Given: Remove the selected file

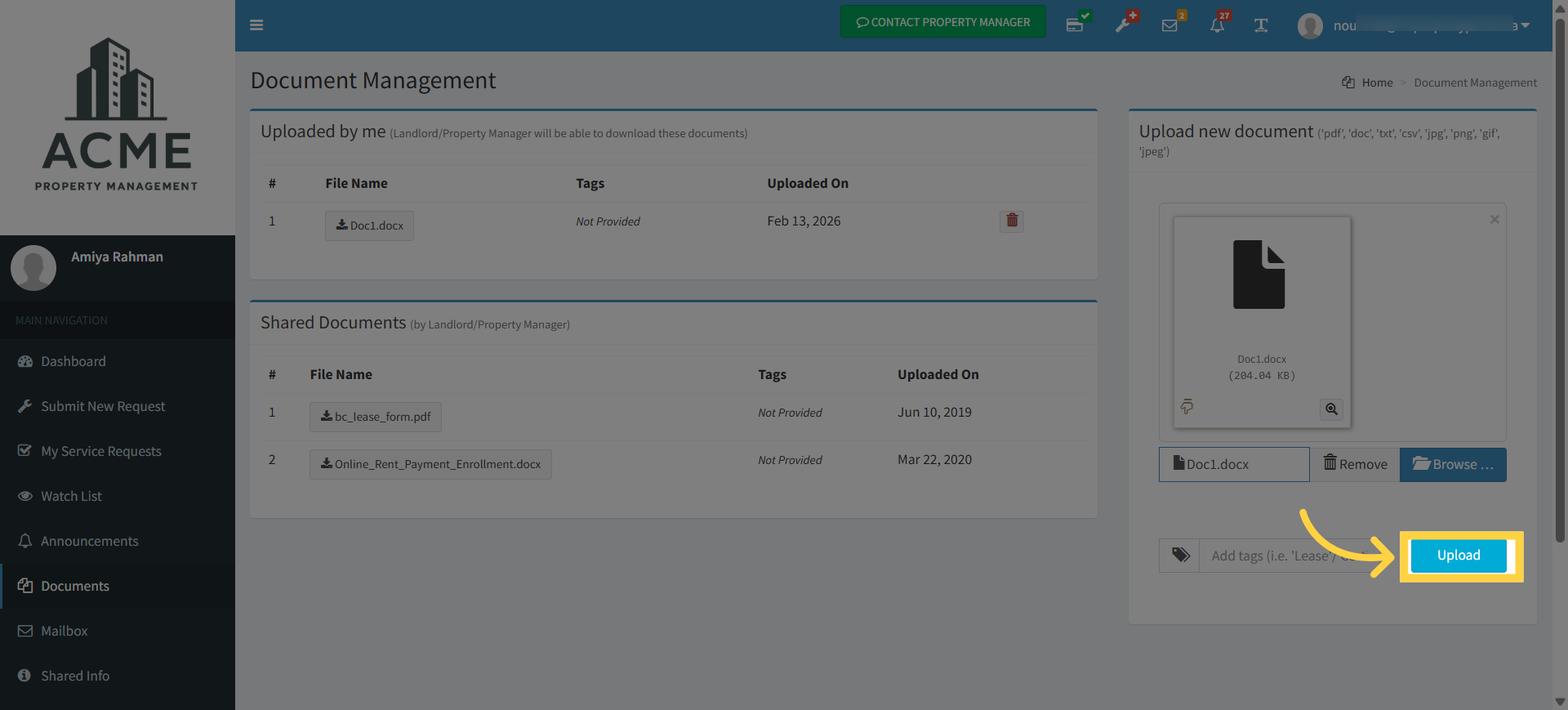Looking at the screenshot, I should tap(1355, 464).
